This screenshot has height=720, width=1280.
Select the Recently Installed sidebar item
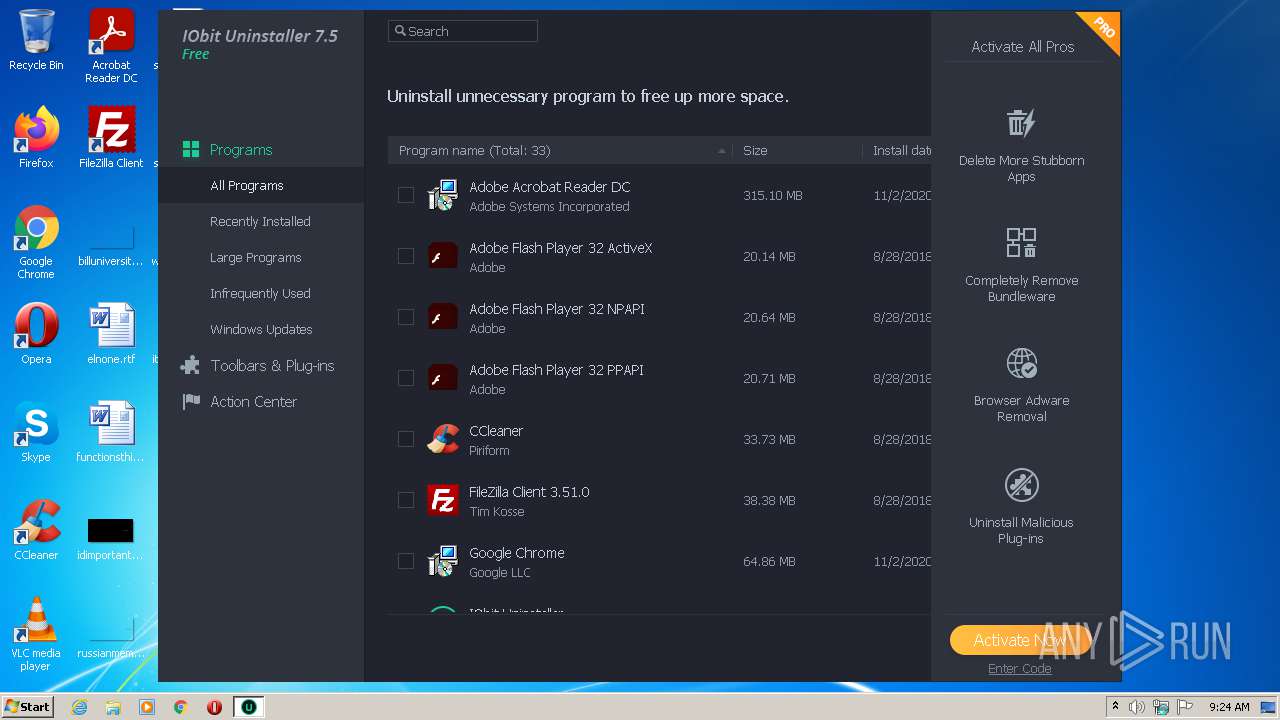coord(261,221)
